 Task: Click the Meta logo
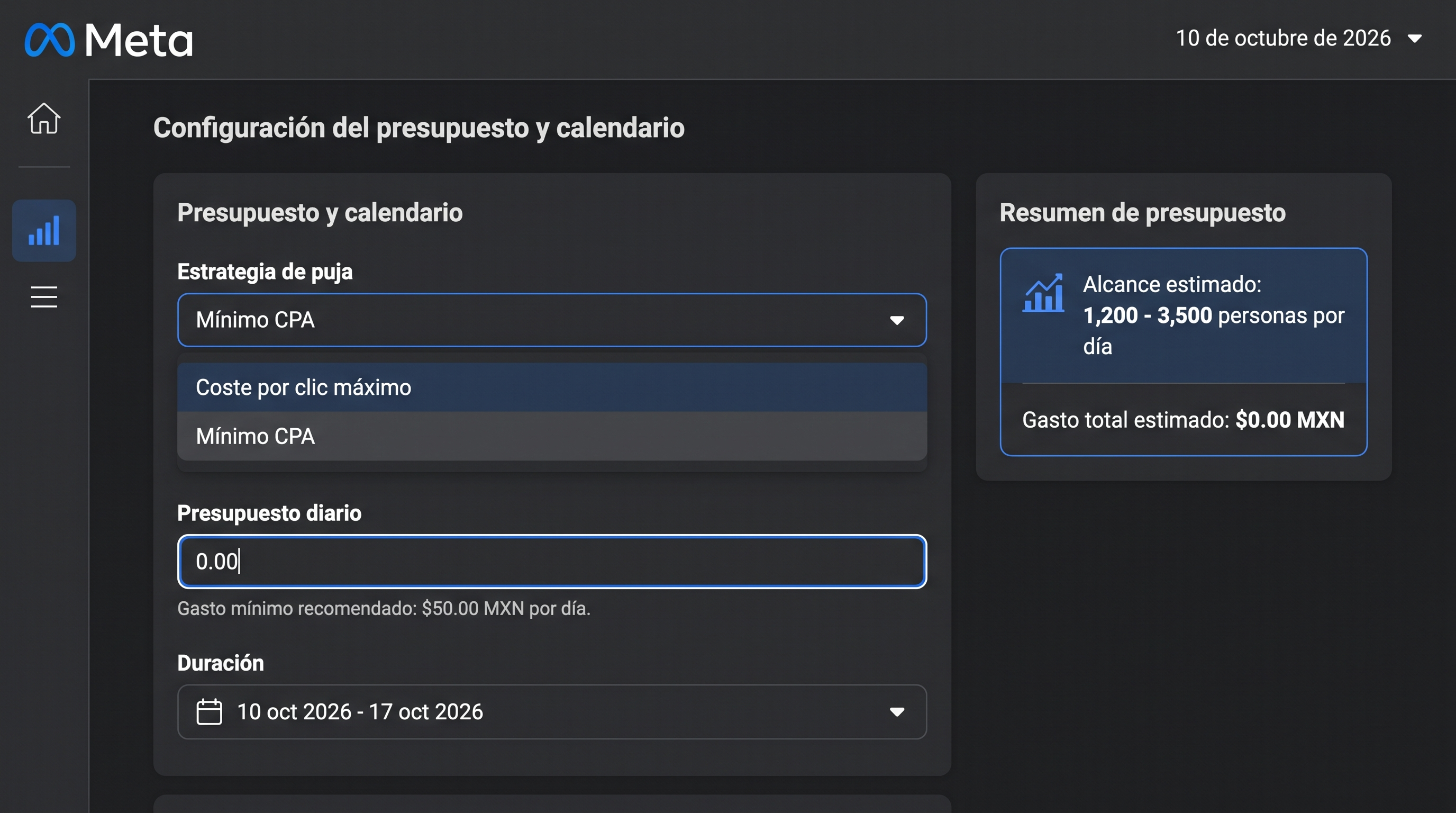[x=108, y=40]
